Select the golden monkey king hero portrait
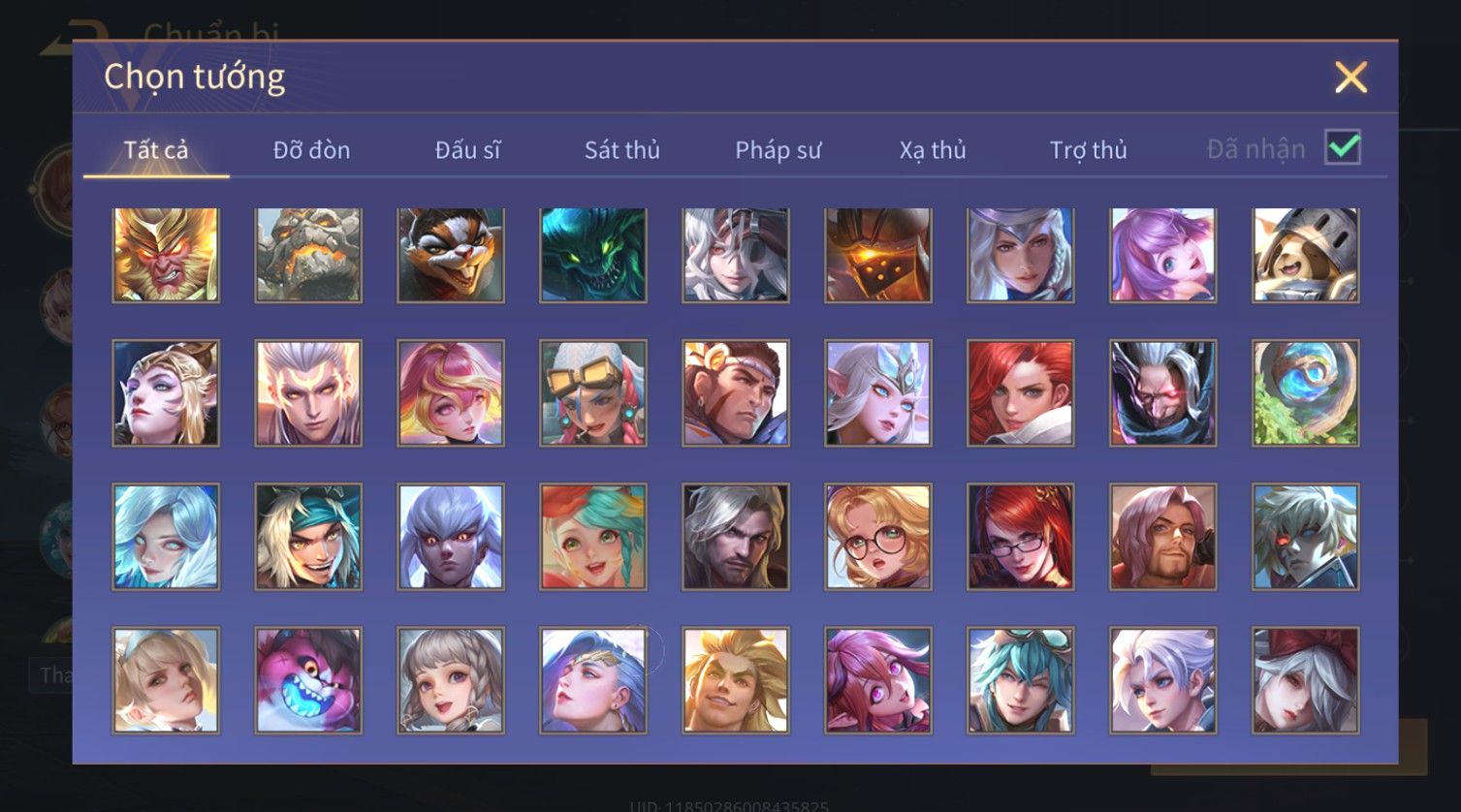1461x812 pixels. coord(166,255)
